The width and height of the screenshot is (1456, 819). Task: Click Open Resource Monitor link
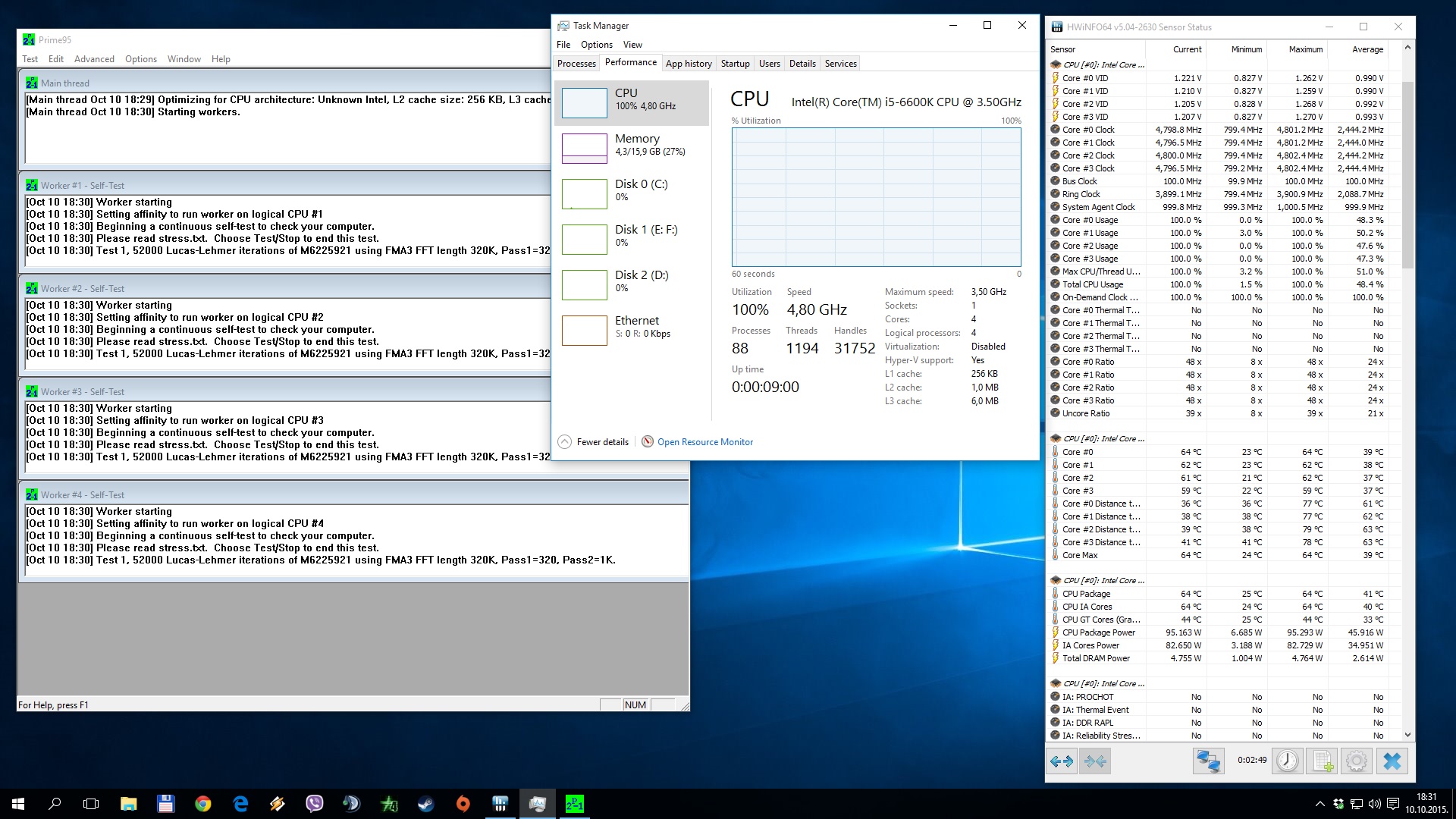click(704, 442)
